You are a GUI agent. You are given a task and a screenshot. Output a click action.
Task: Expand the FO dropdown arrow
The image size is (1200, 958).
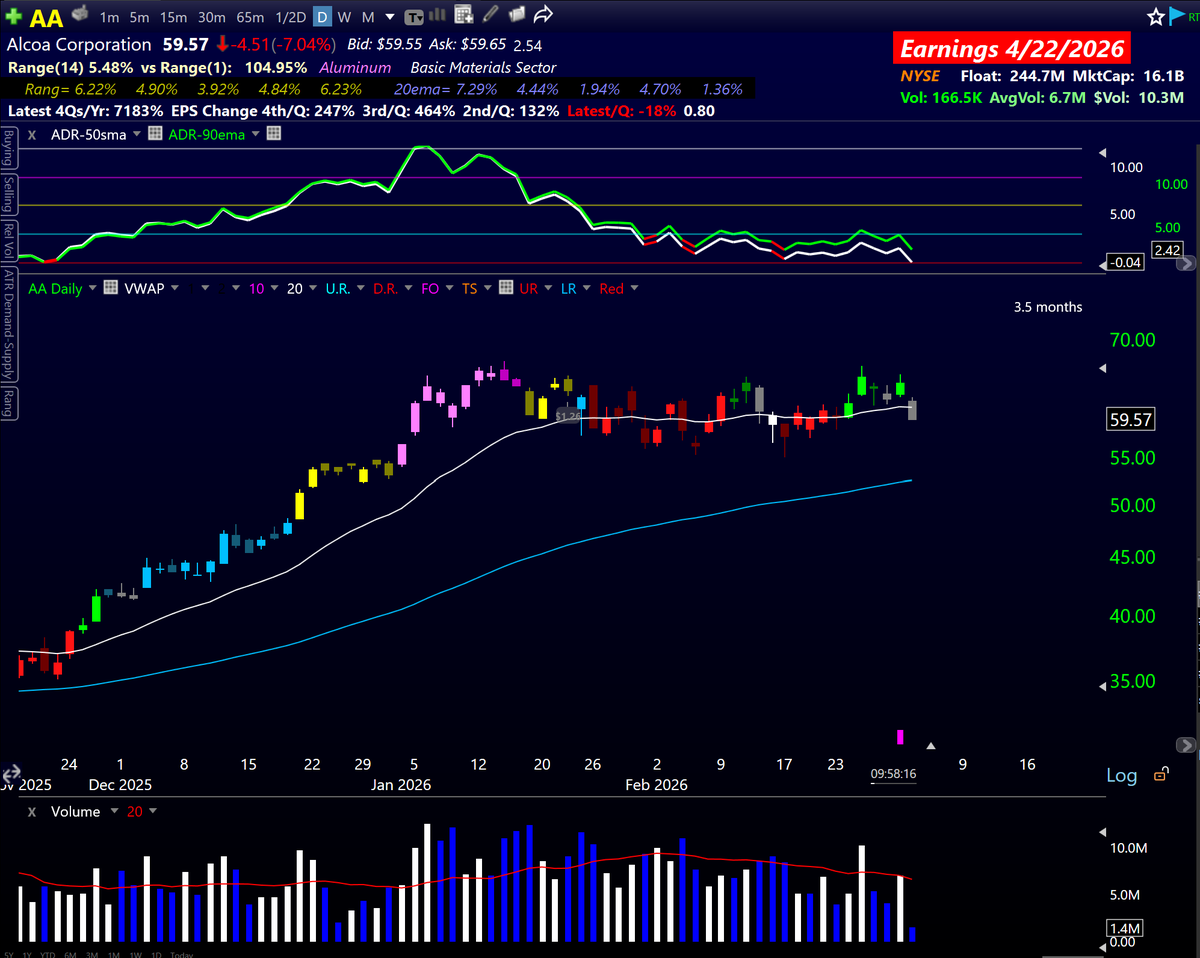pos(449,289)
